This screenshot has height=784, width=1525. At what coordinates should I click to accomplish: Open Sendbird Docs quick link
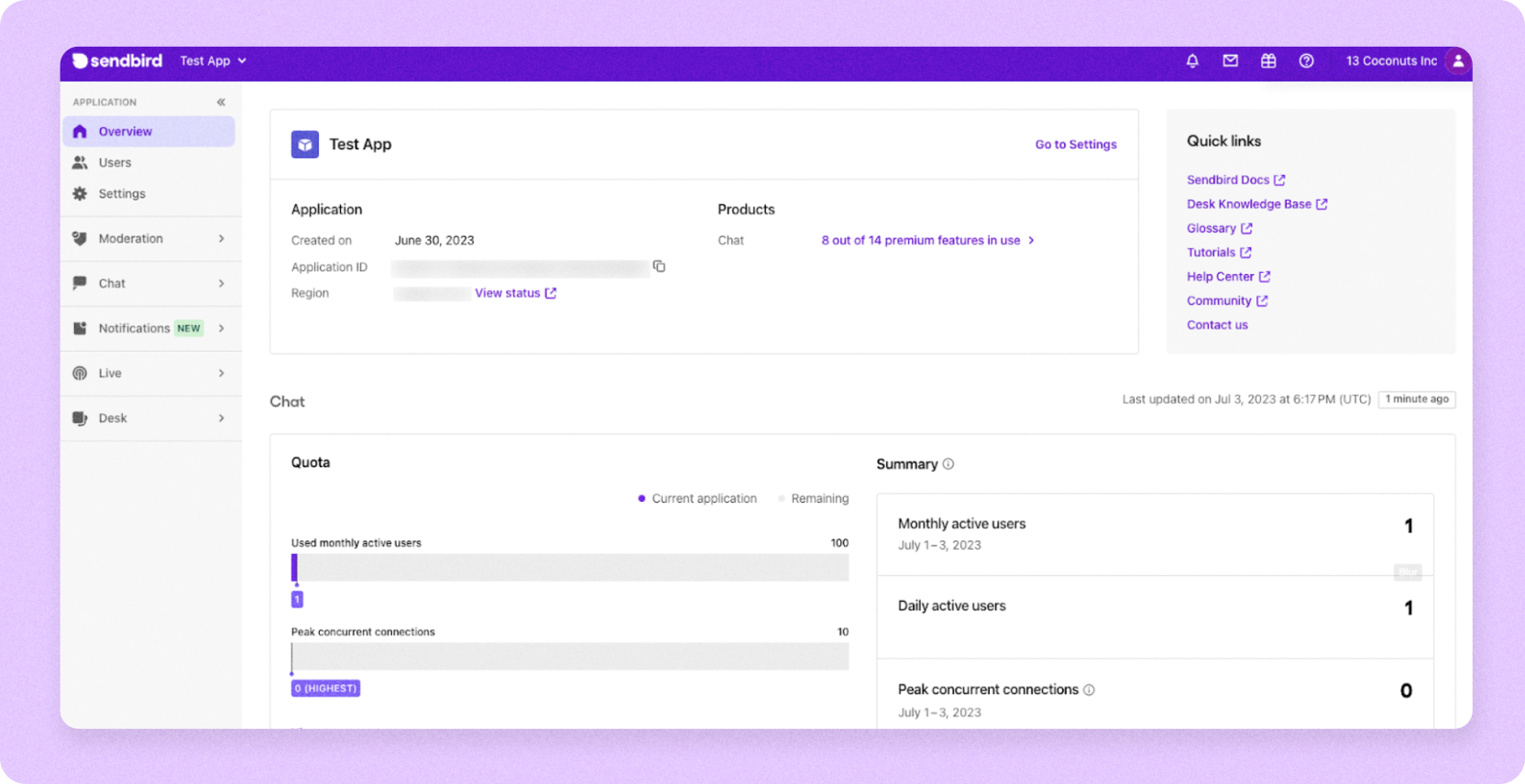pos(1235,180)
